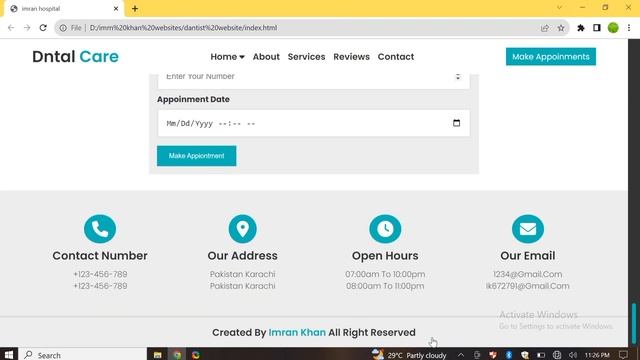
Task: Reload the page with the refresh icon
Action: [43, 28]
